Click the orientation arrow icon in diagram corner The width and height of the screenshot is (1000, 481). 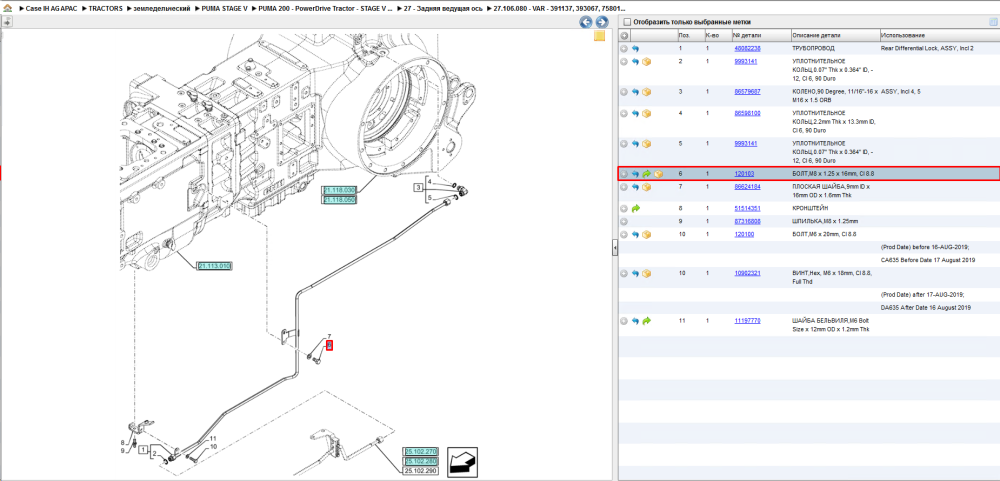[x=462, y=461]
